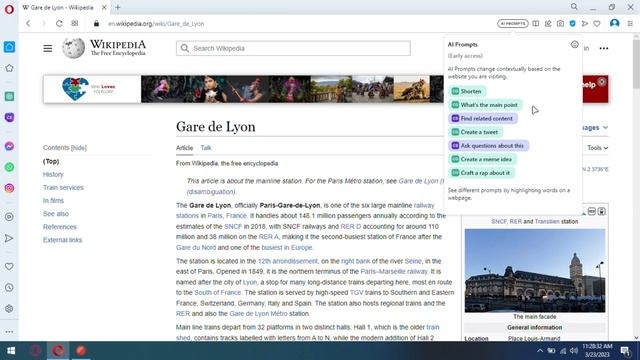The height and width of the screenshot is (360, 640).
Task: Open the Opera account profile icon
Action: click(x=615, y=23)
